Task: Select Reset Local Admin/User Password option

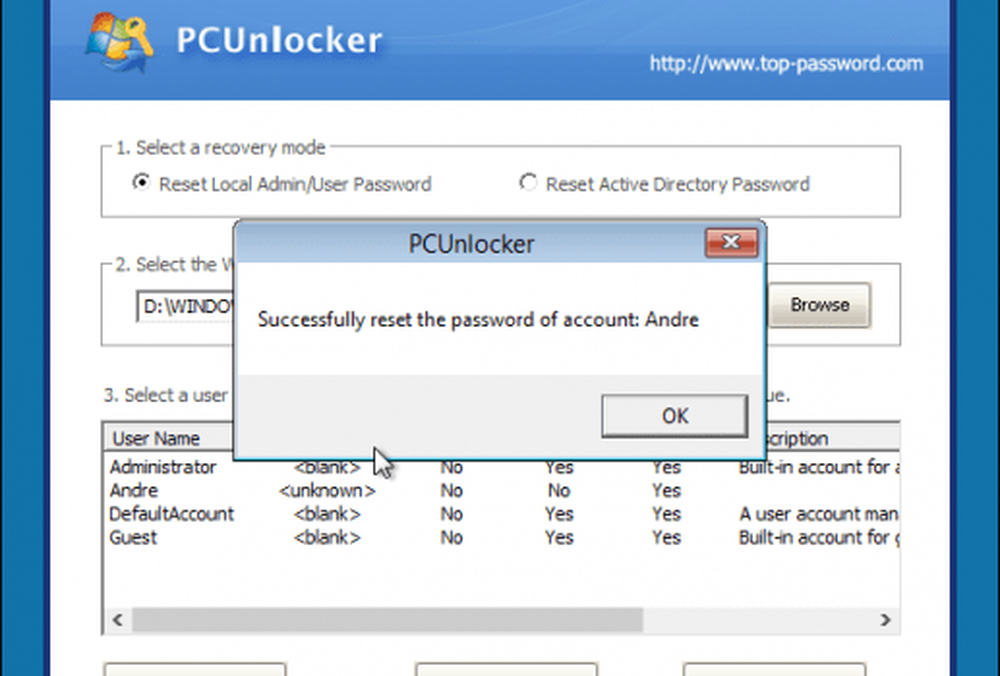Action: tap(142, 184)
